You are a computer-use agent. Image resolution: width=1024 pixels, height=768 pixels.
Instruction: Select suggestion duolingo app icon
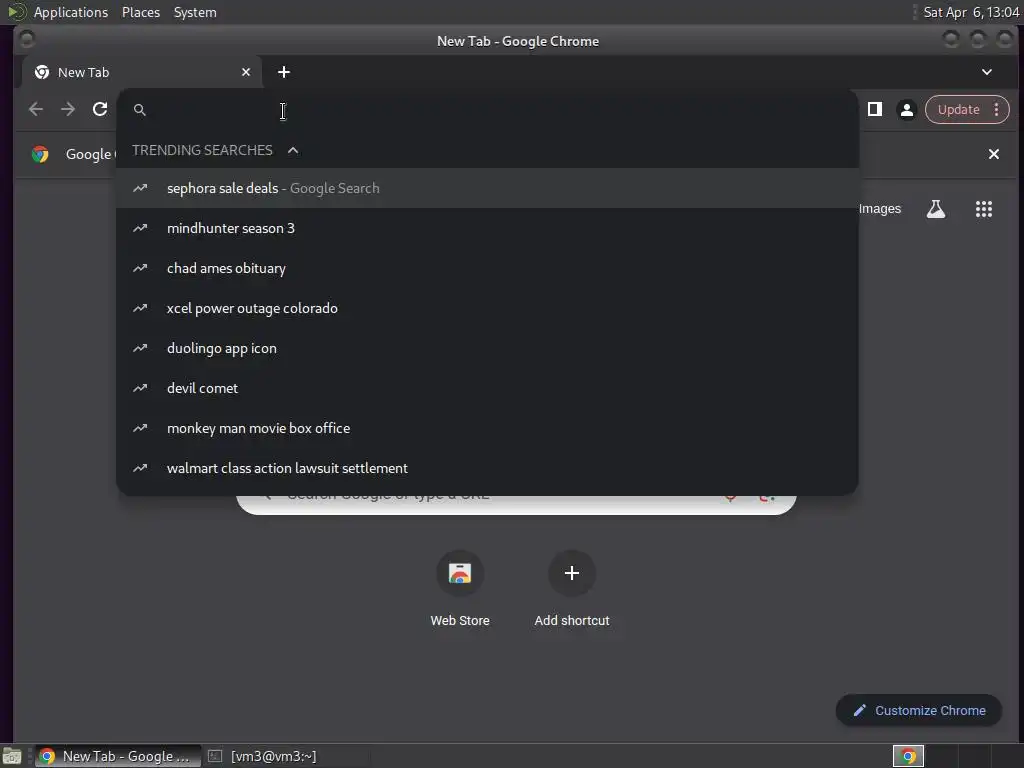click(x=487, y=348)
